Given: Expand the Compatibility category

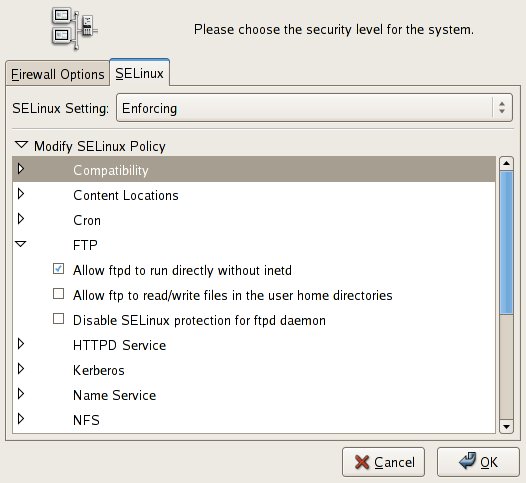Looking at the screenshot, I should tap(21, 169).
